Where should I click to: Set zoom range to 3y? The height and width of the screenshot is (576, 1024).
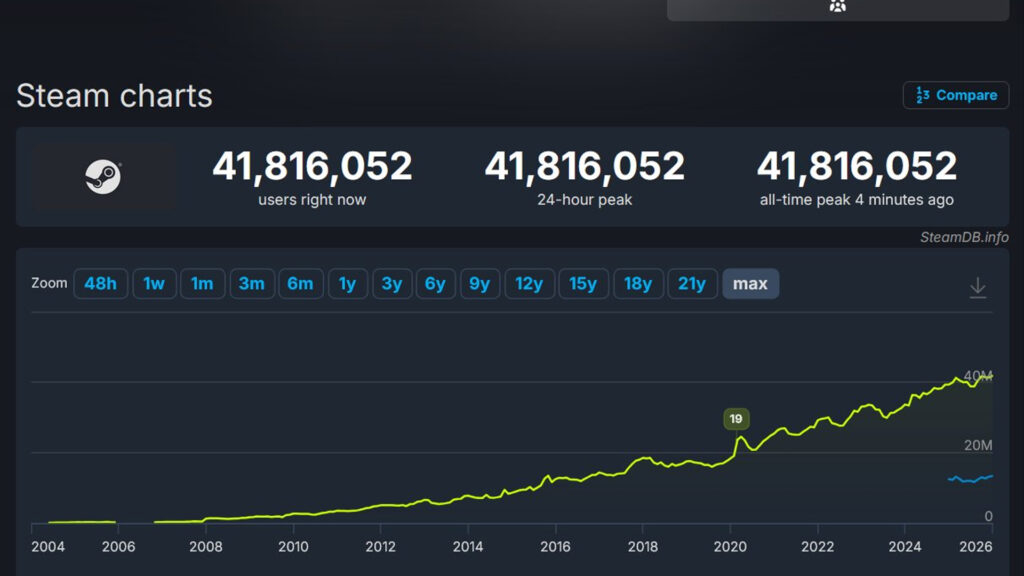392,284
